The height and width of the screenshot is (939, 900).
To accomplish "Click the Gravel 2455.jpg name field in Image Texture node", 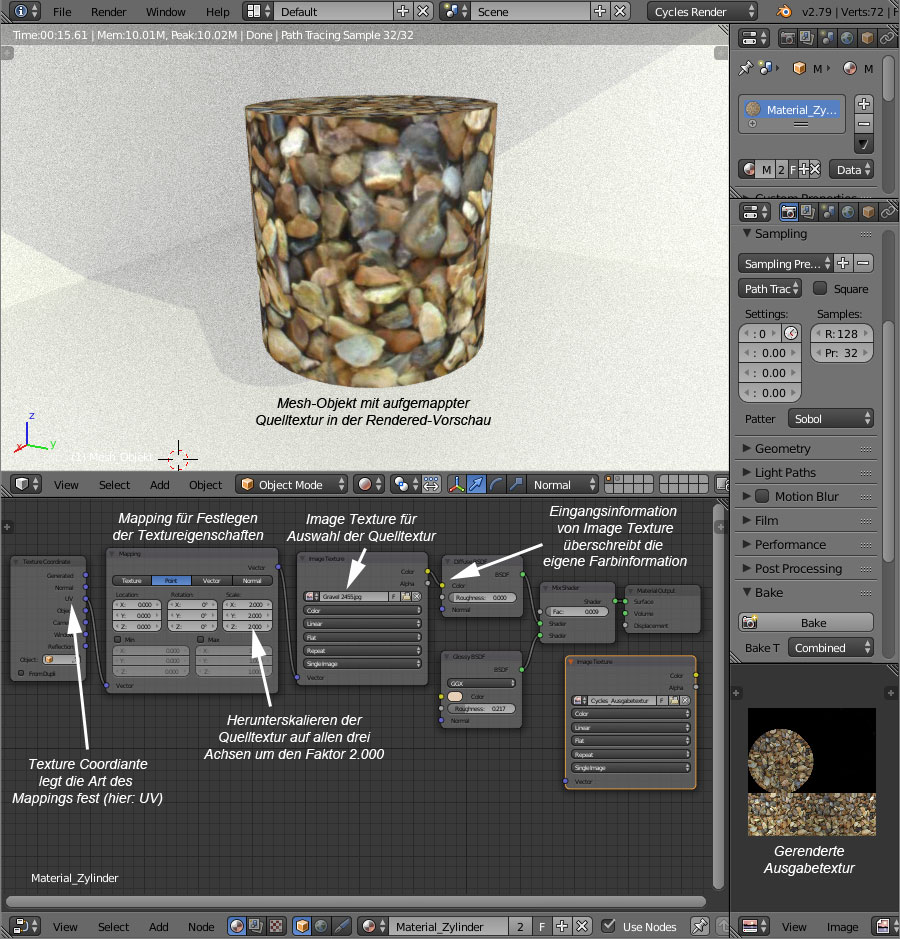I will click(x=354, y=597).
